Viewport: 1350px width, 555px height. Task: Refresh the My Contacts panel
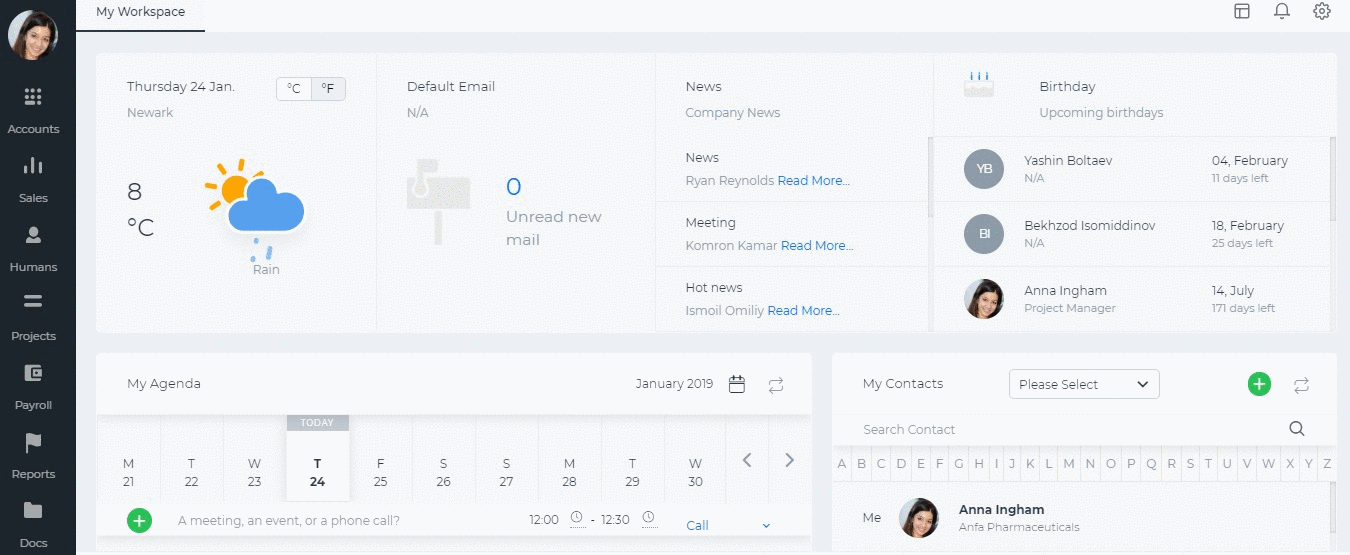coord(1301,384)
